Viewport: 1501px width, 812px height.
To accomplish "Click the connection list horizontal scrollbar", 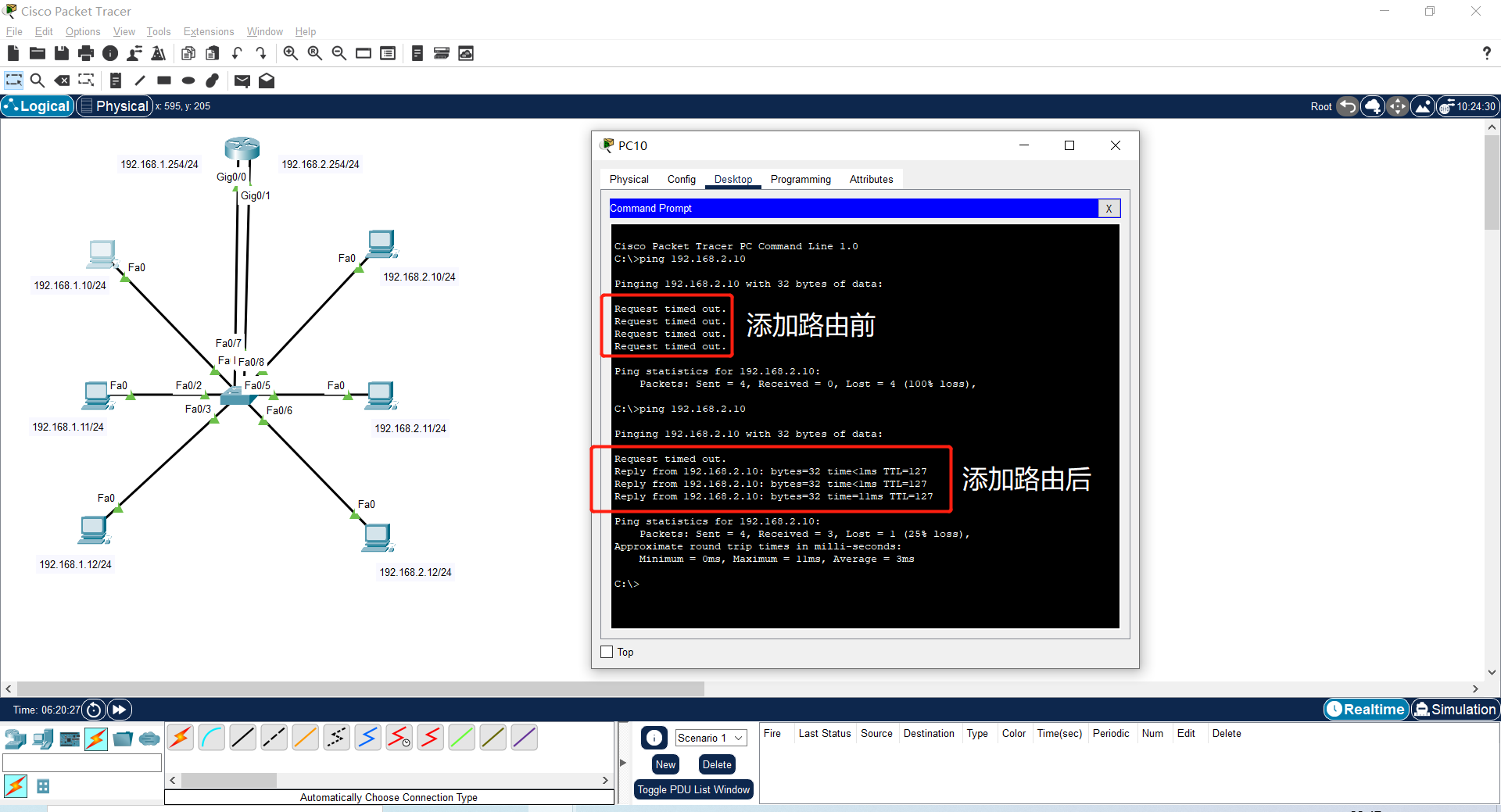I will click(228, 780).
